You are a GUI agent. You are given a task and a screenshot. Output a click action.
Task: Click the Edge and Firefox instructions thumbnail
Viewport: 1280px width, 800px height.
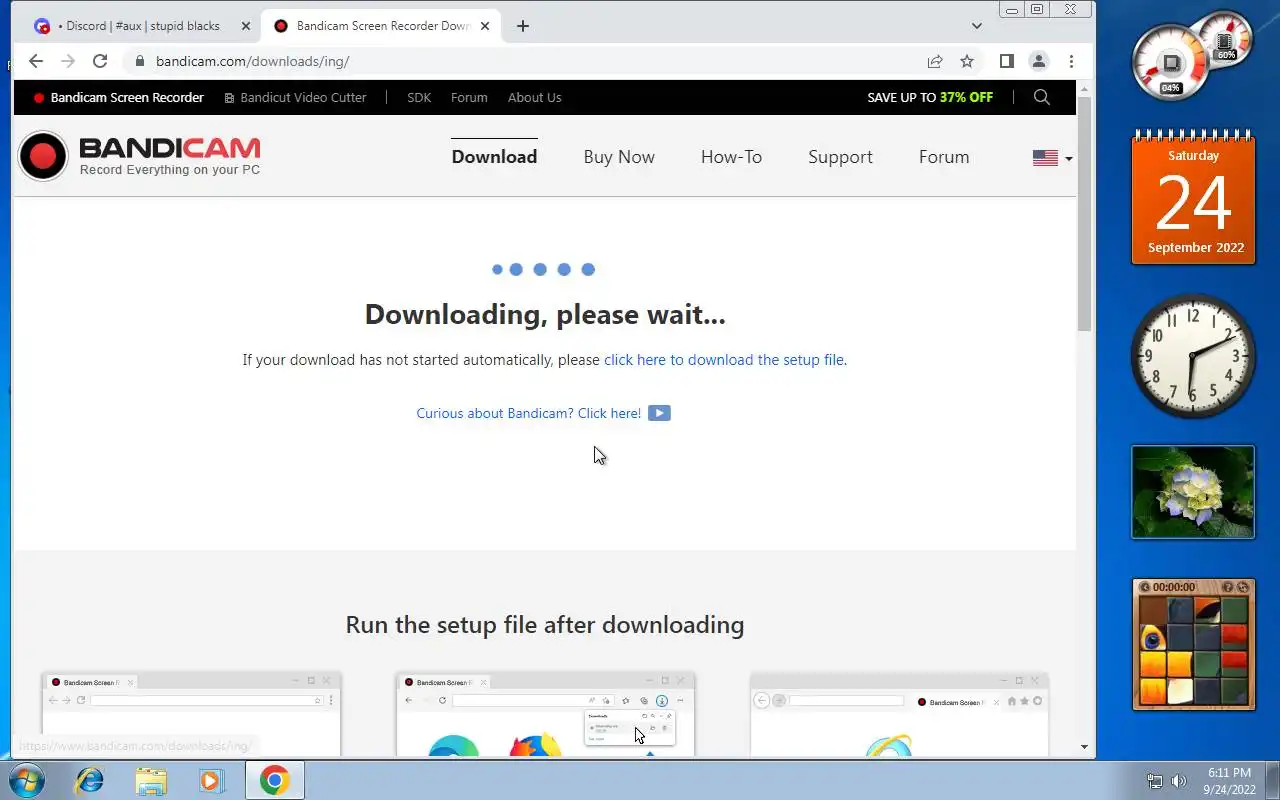point(545,714)
